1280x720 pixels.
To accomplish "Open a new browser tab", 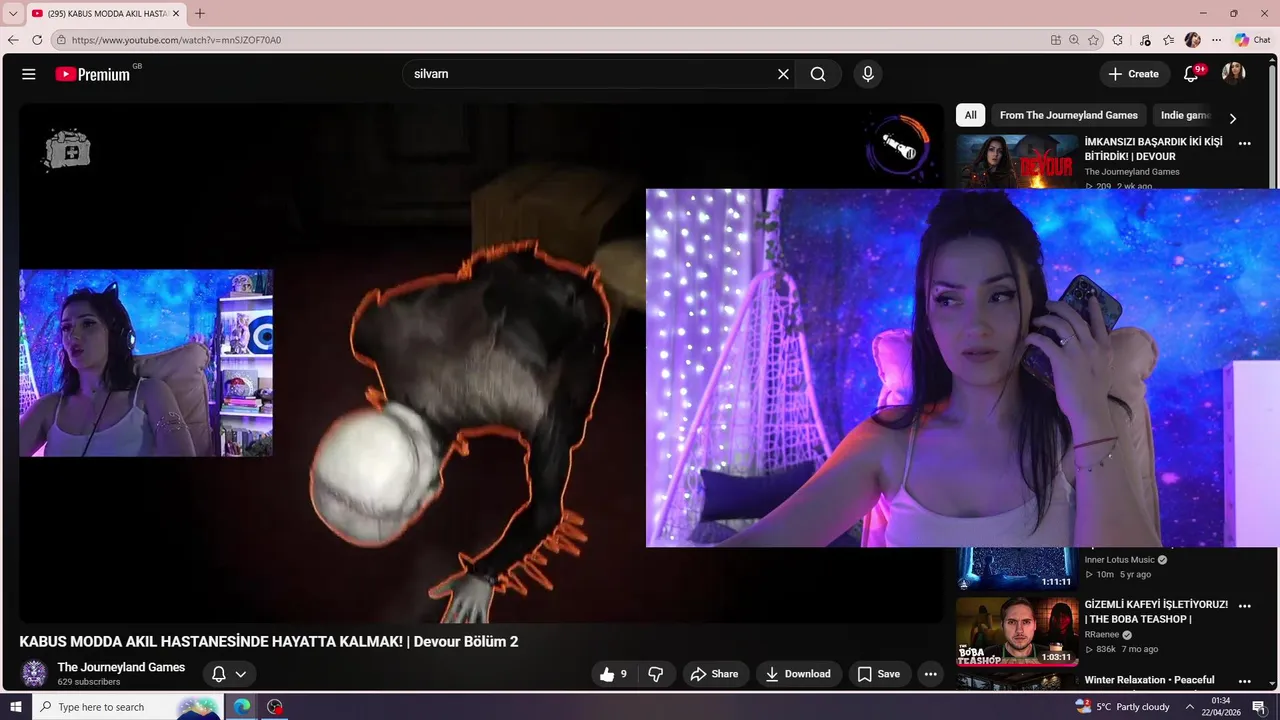I will click(x=200, y=13).
